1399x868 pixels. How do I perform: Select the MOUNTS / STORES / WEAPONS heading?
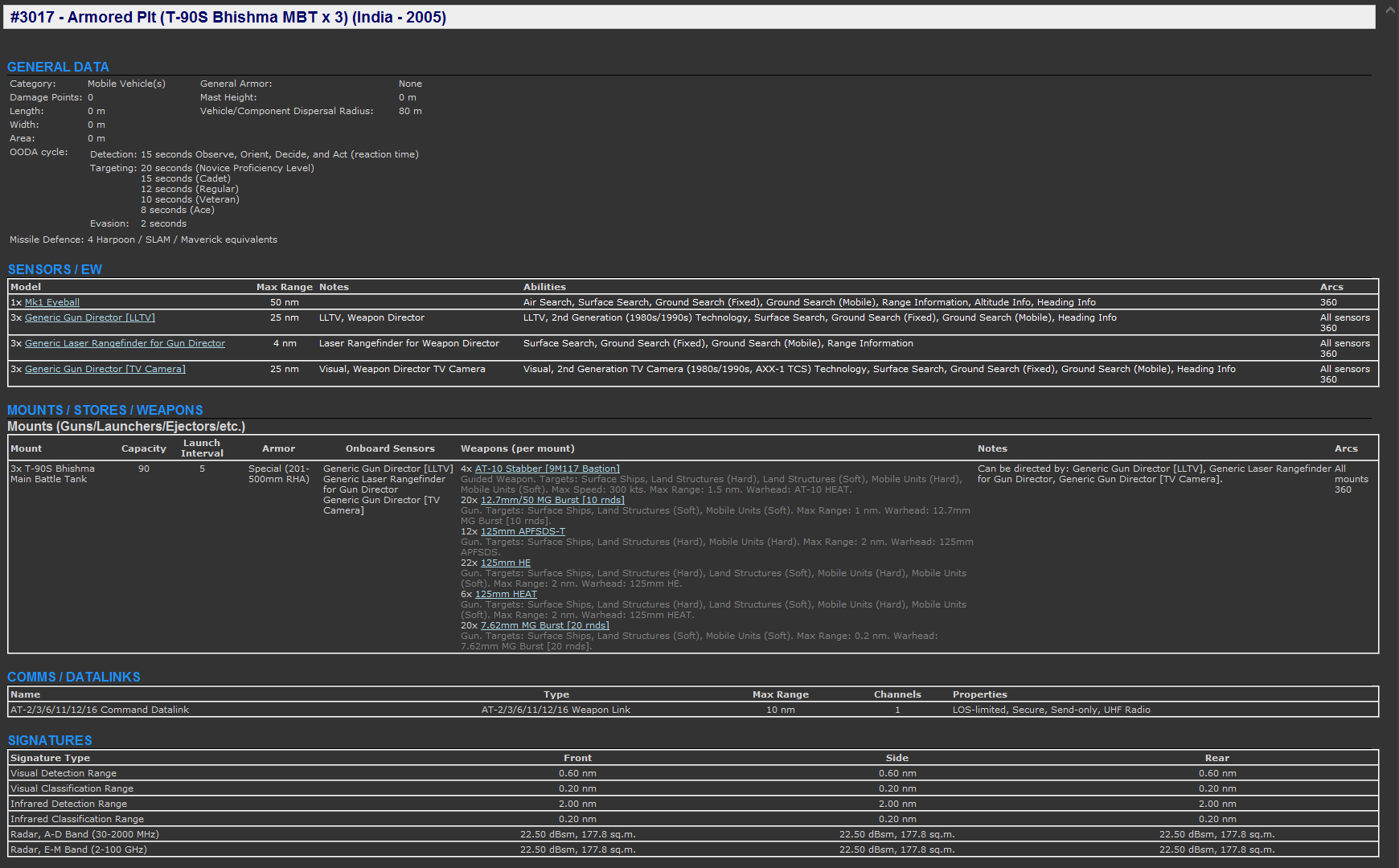(105, 410)
